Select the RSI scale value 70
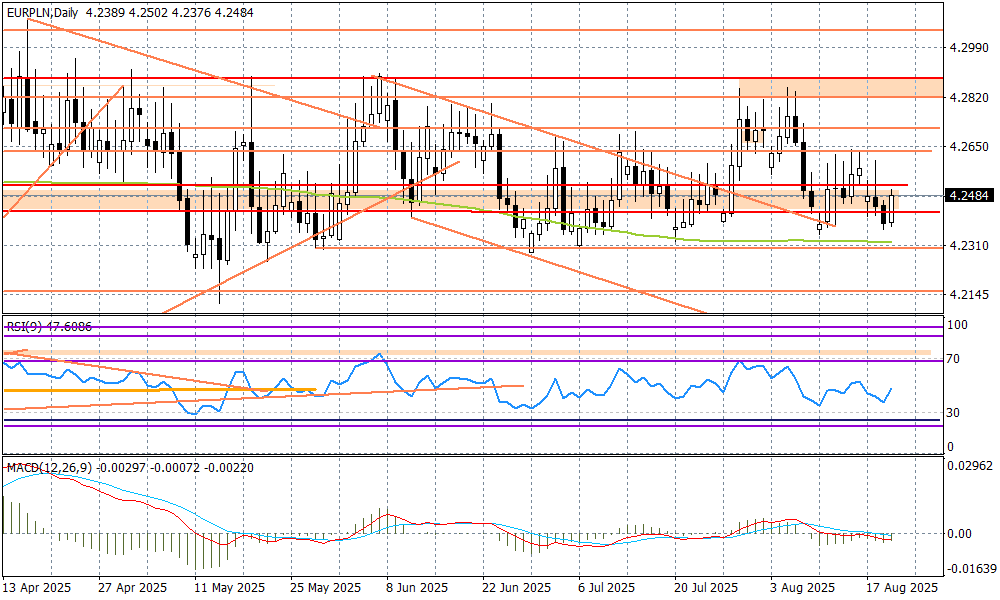Image resolution: width=1000 pixels, height=600 pixels. (953, 360)
